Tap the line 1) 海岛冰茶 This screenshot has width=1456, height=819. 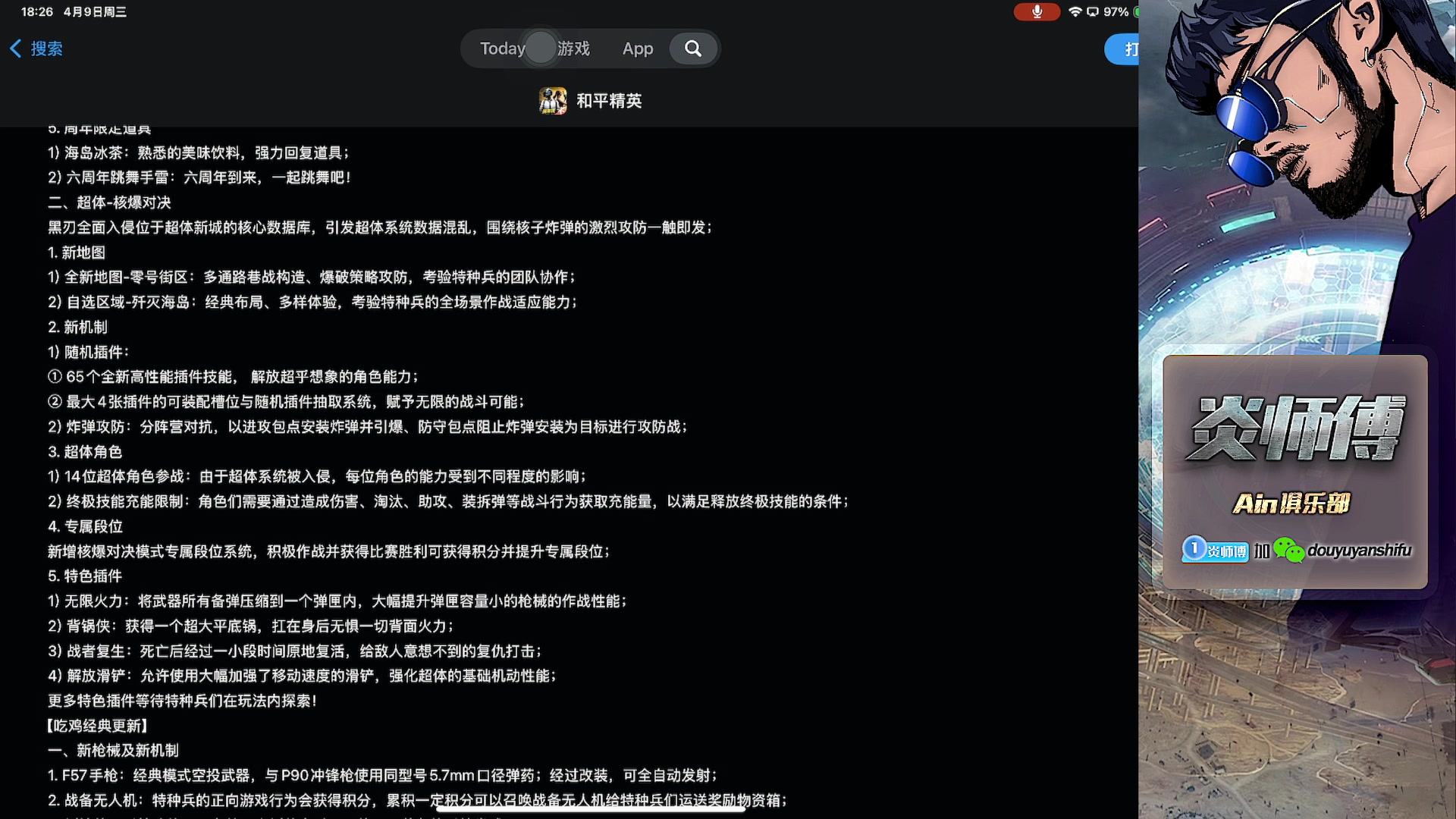[199, 153]
